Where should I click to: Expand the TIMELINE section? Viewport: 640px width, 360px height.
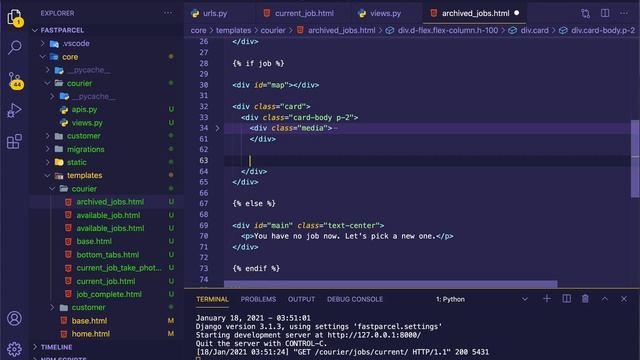(x=56, y=347)
